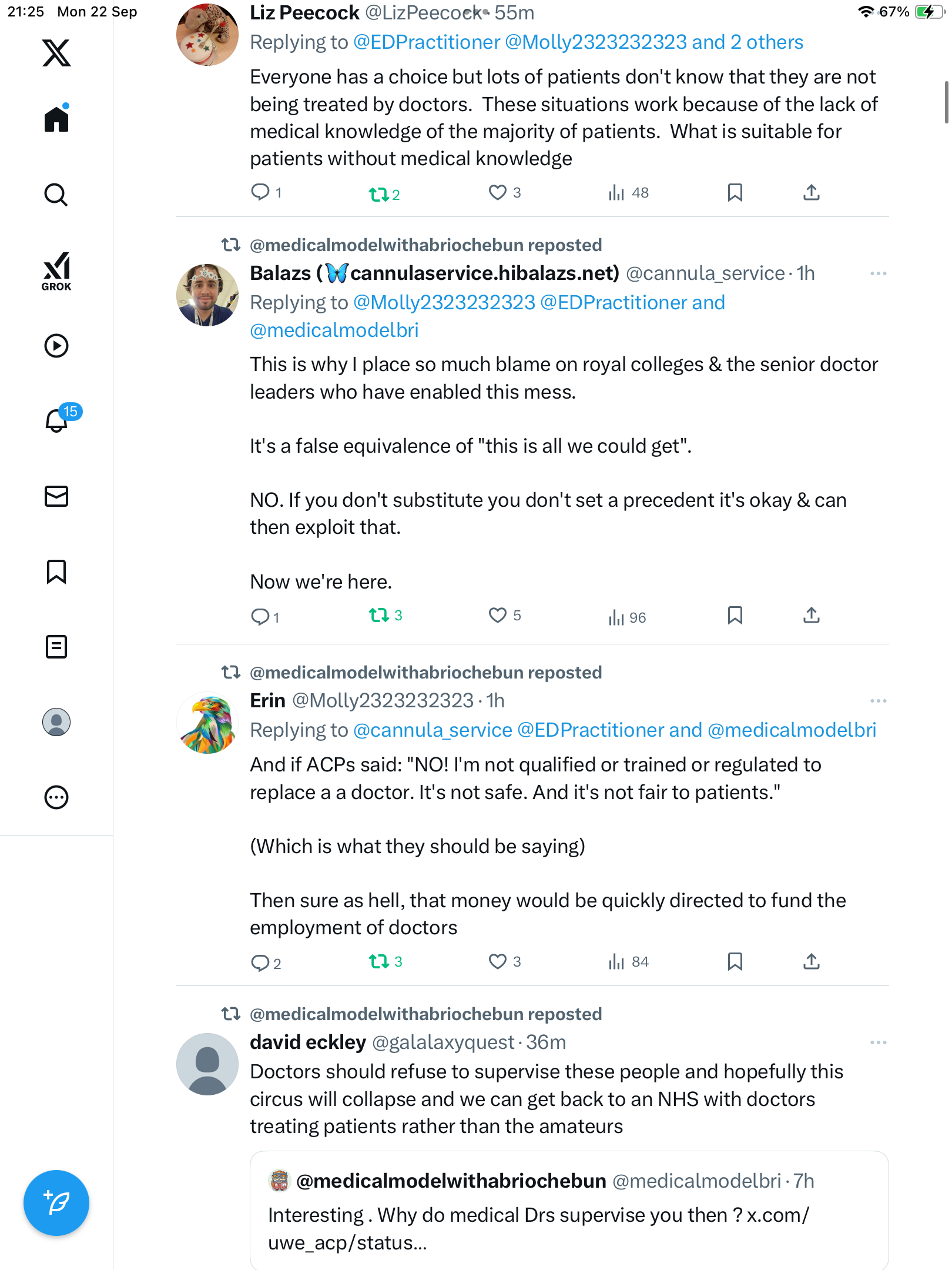Undo repost on Erin's ACPs post
Image resolution: width=952 pixels, height=1270 pixels.
pos(379,962)
